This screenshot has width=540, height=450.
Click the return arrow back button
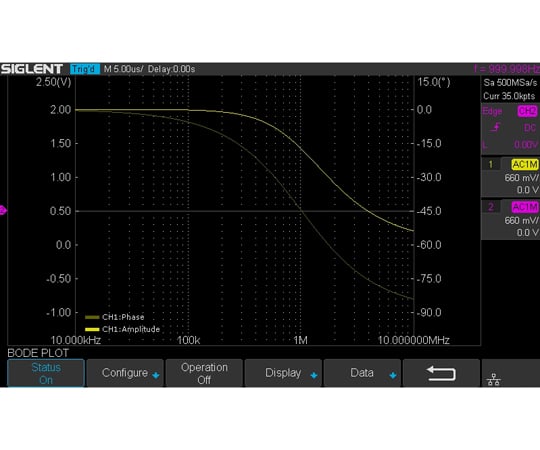click(x=441, y=373)
